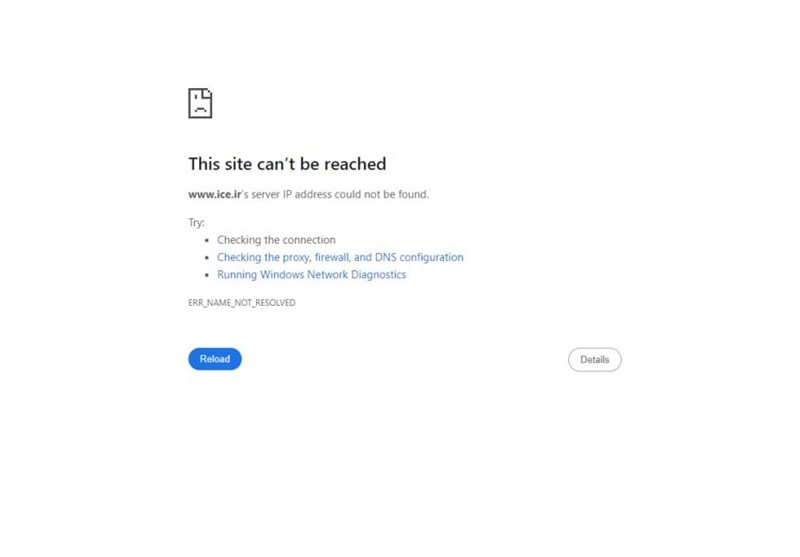Click the word 'DNS' in the link
This screenshot has height=557, width=800.
tap(386, 257)
